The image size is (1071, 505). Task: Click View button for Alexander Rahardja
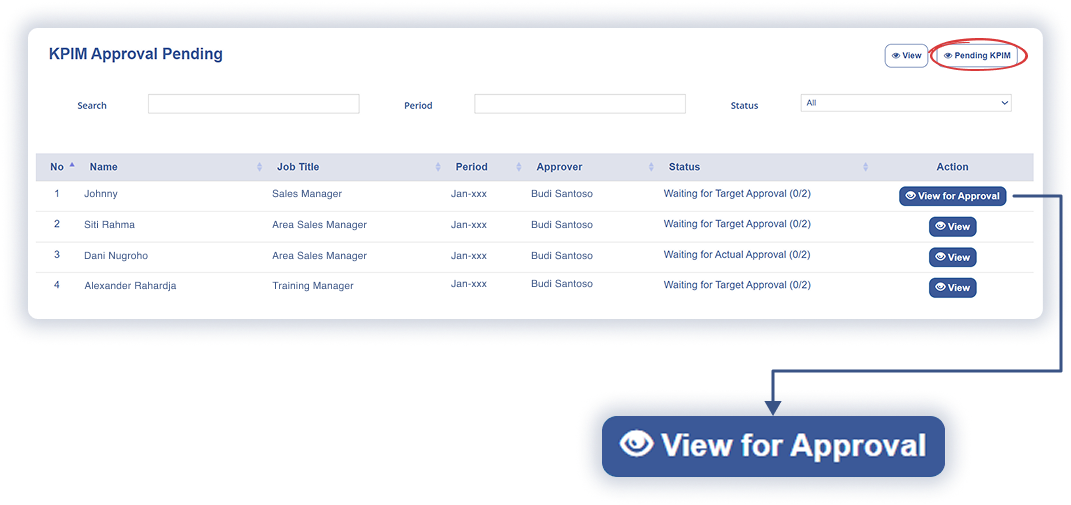[952, 288]
